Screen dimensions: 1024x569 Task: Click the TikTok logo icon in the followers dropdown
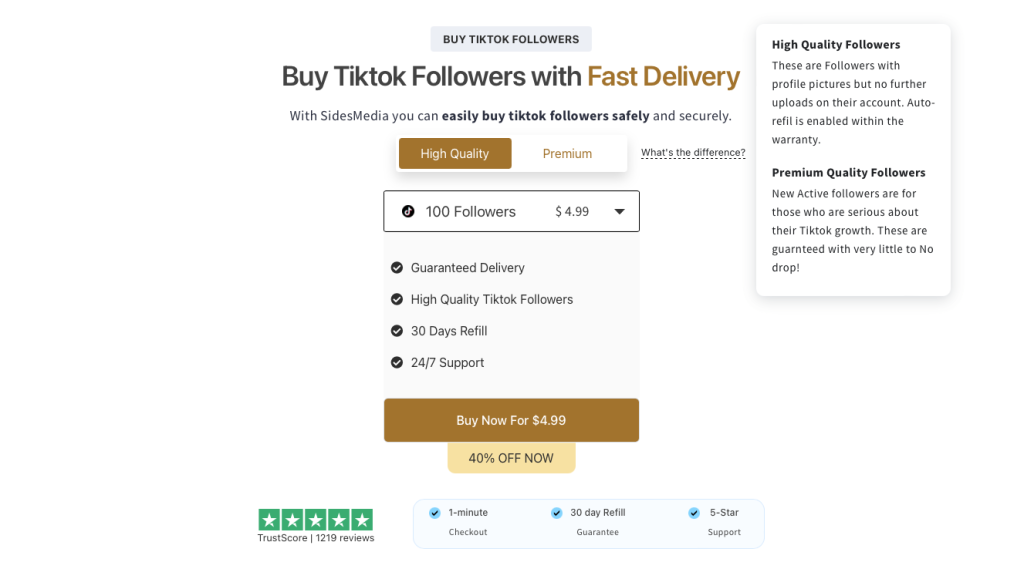(x=408, y=212)
